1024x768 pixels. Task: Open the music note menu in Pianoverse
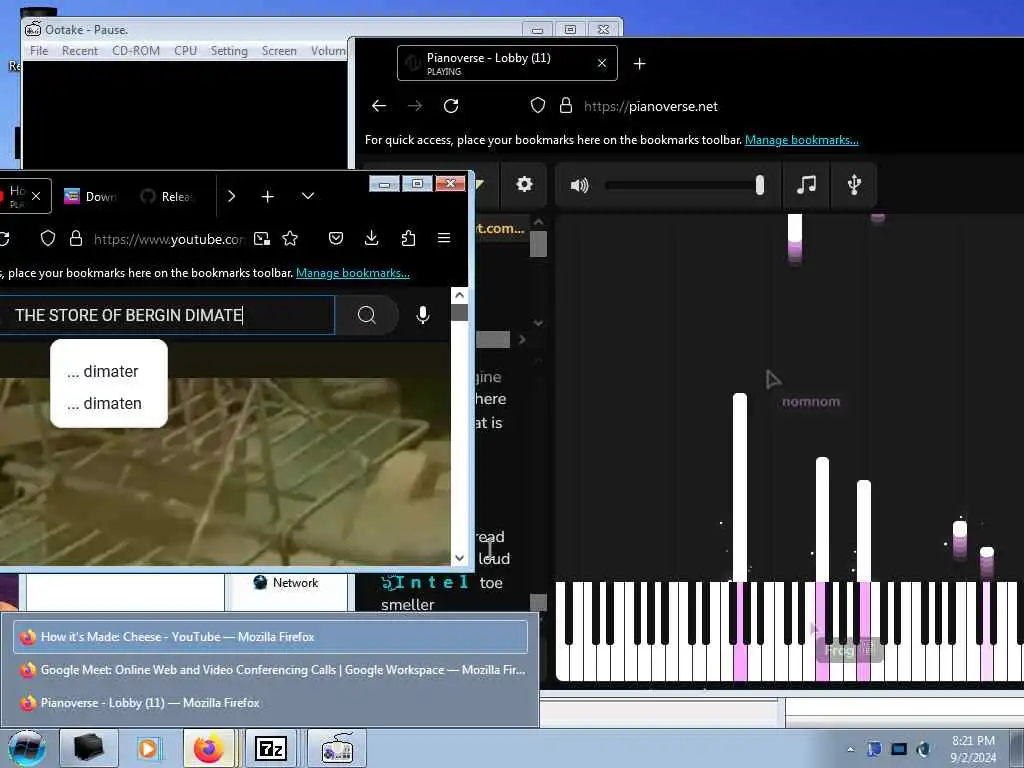tap(806, 185)
